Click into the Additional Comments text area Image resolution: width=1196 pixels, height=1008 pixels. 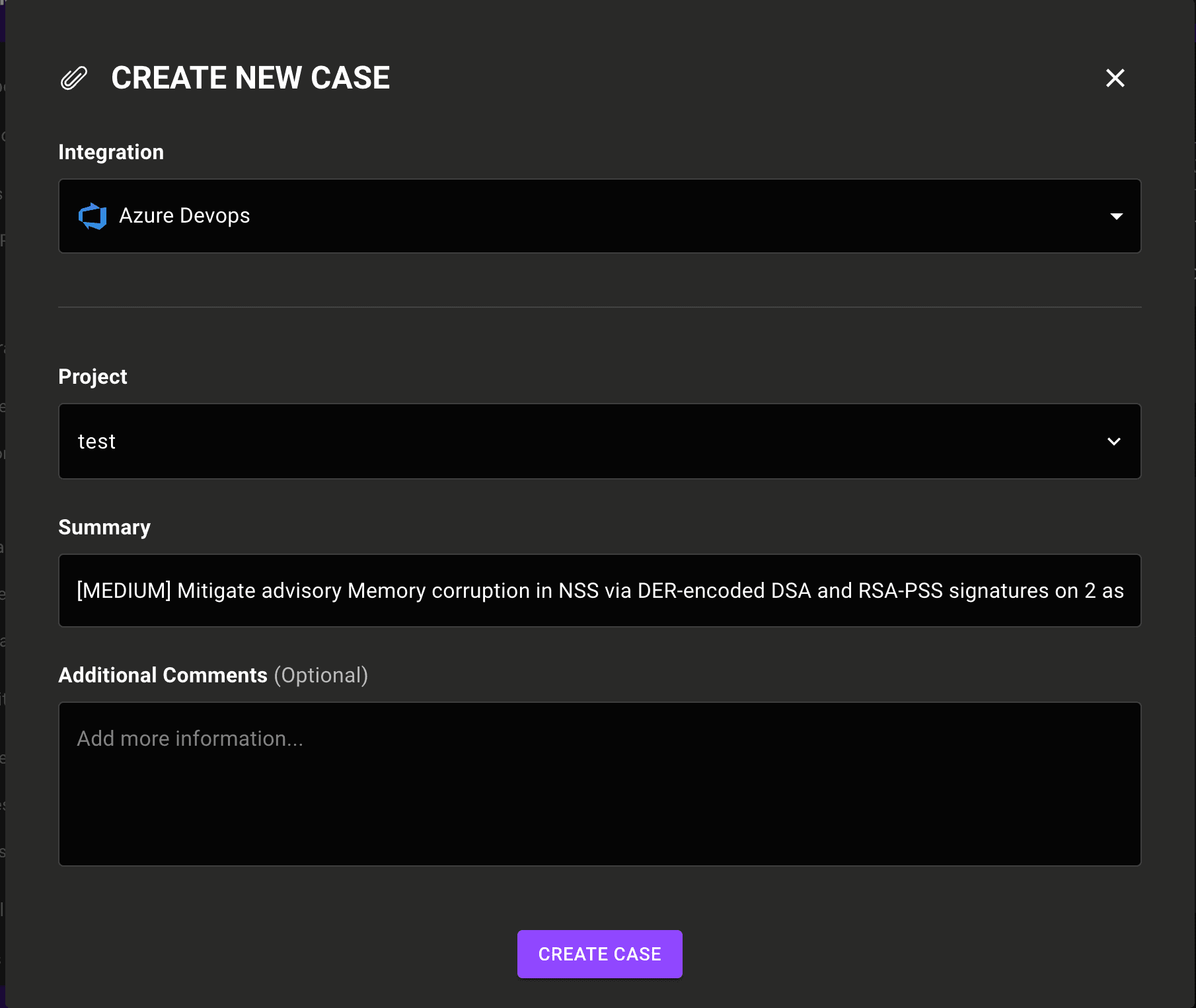click(x=599, y=793)
